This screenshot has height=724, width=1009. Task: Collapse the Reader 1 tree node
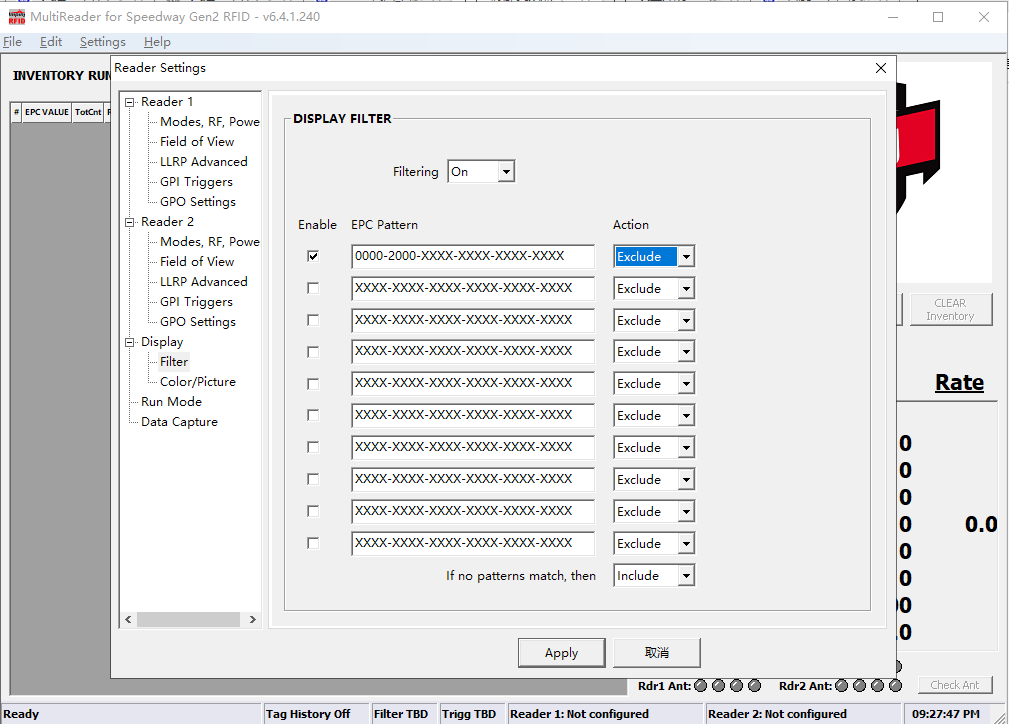tap(130, 102)
